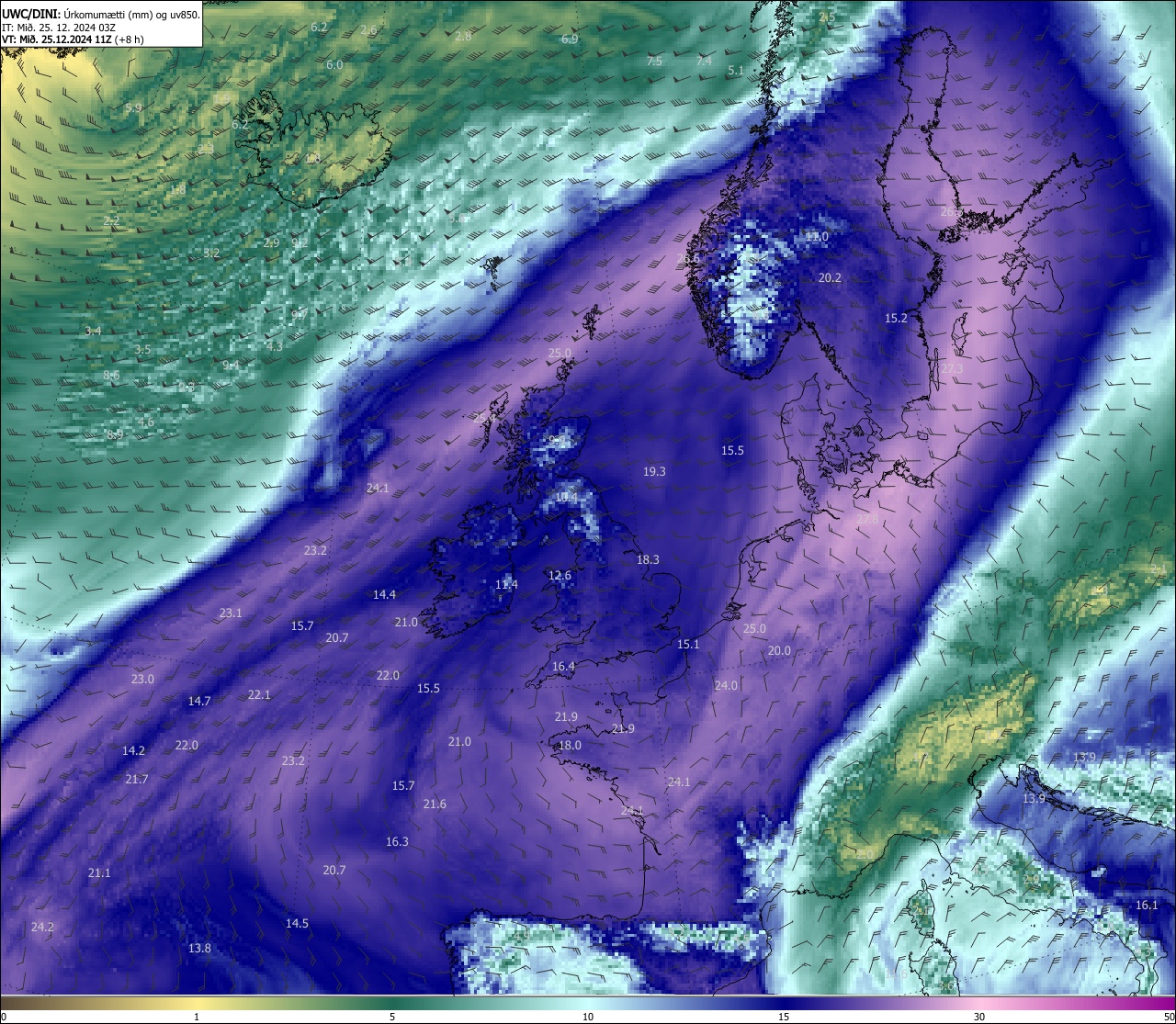Click the 24.2 map value
Viewport: 1176px width, 1024px height.
pos(42,927)
